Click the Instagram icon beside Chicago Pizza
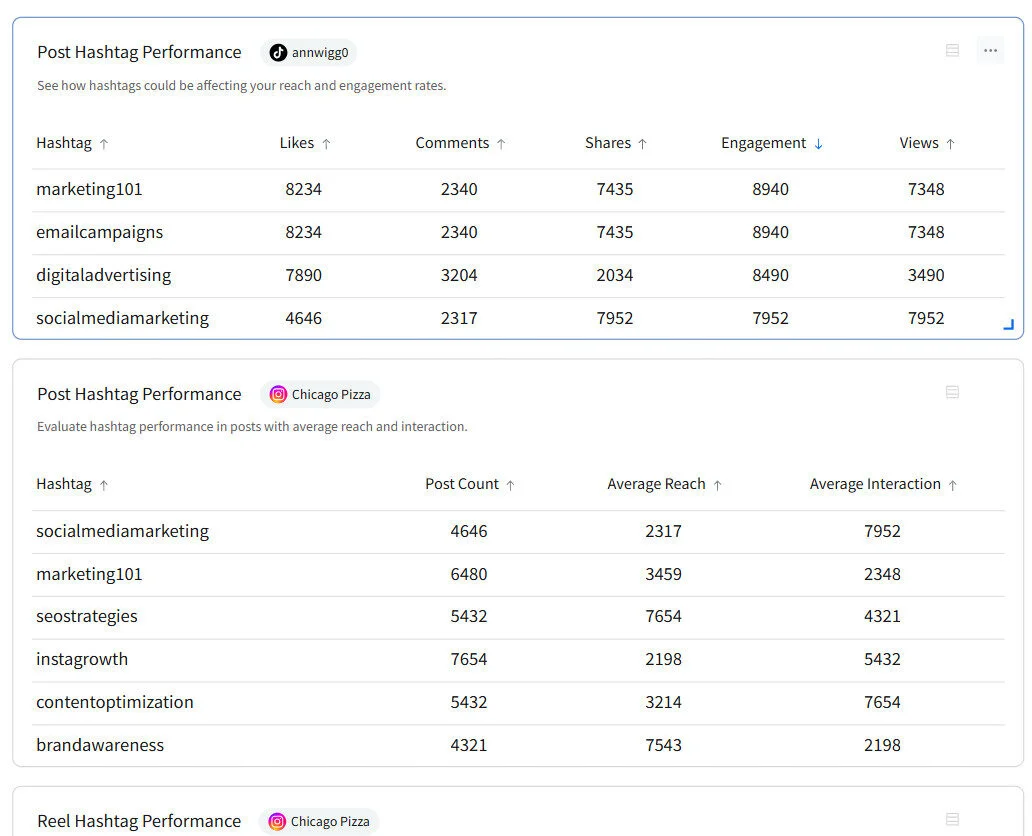Screen dimensions: 1032x836 [278, 394]
